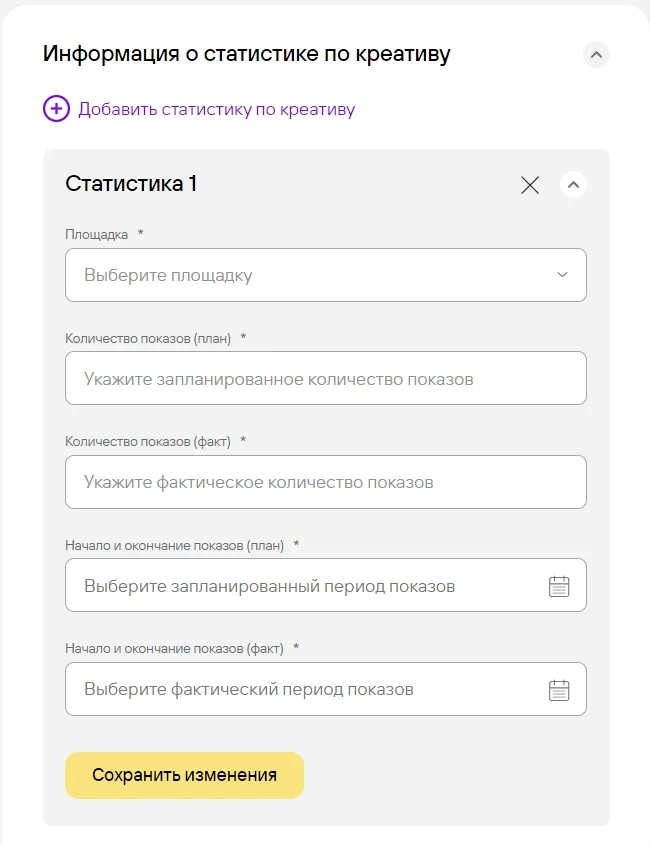Click the "Начало и окончание показов (план)" label
Image resolution: width=650 pixels, height=844 pixels.
[x=174, y=546]
